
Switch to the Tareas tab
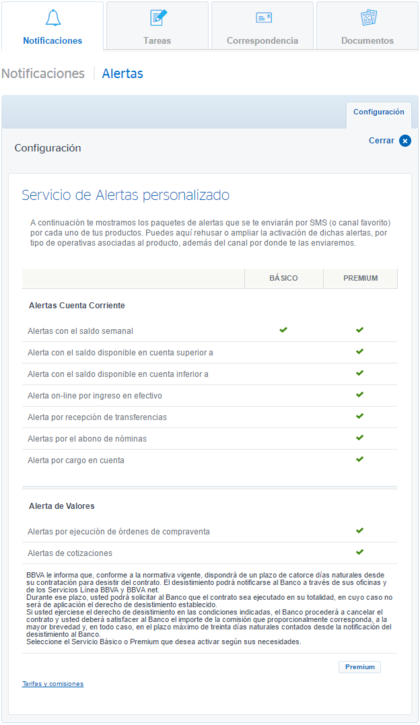pos(157,26)
